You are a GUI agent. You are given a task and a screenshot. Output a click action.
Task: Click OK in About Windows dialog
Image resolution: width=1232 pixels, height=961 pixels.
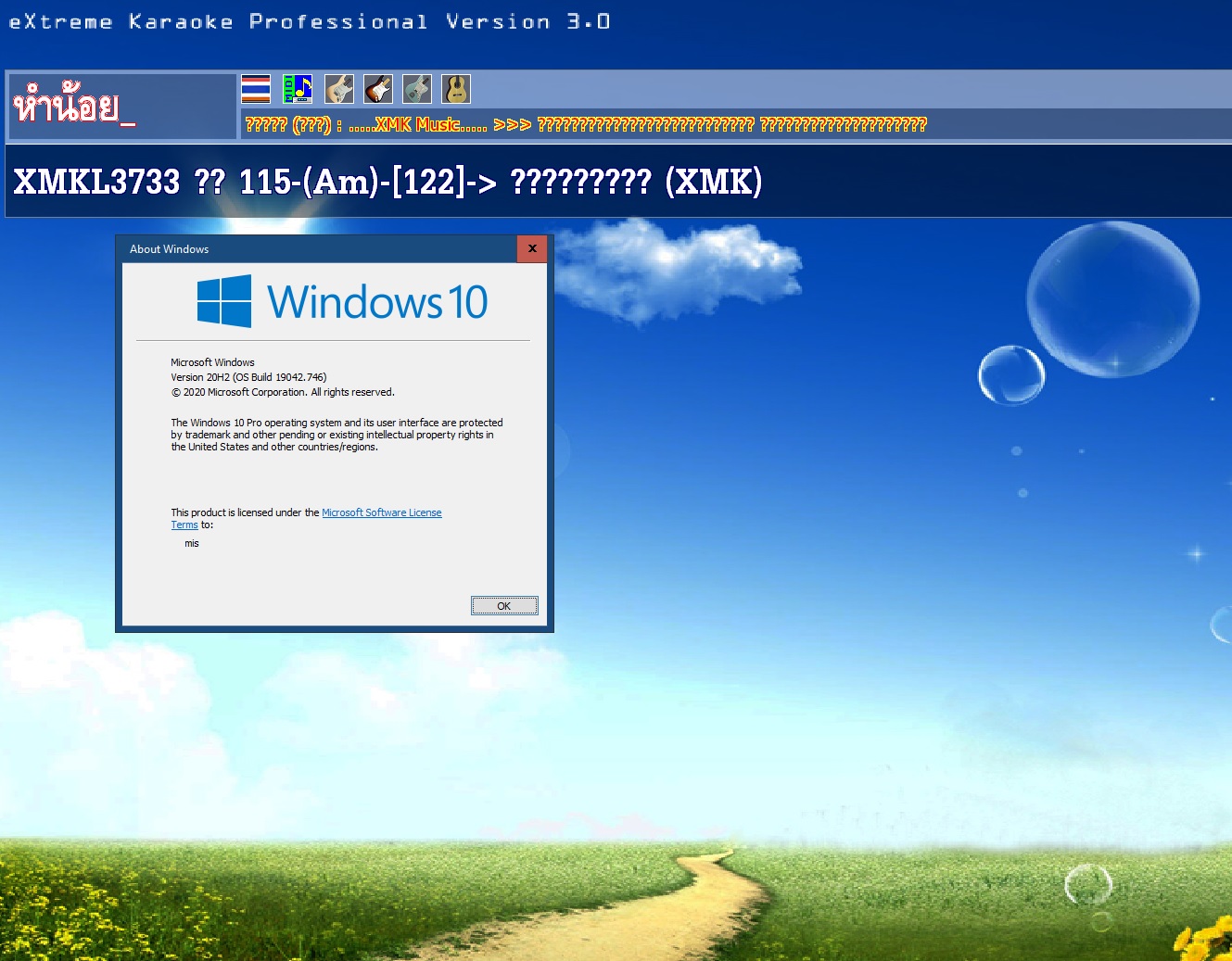pos(504,606)
